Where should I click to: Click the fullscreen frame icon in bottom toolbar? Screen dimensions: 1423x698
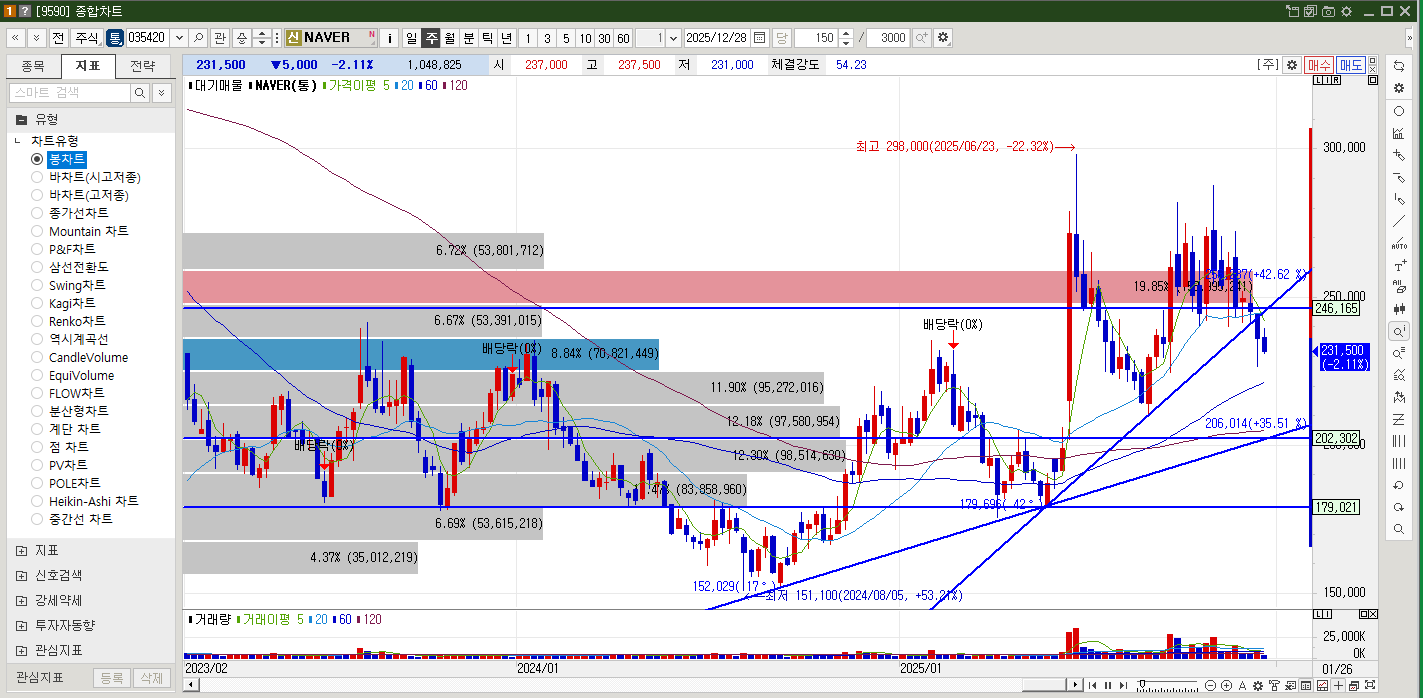(1370, 685)
